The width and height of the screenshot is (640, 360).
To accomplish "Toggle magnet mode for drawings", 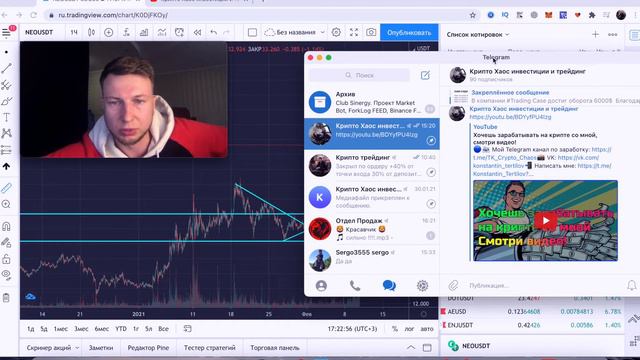I will pos(6,226).
